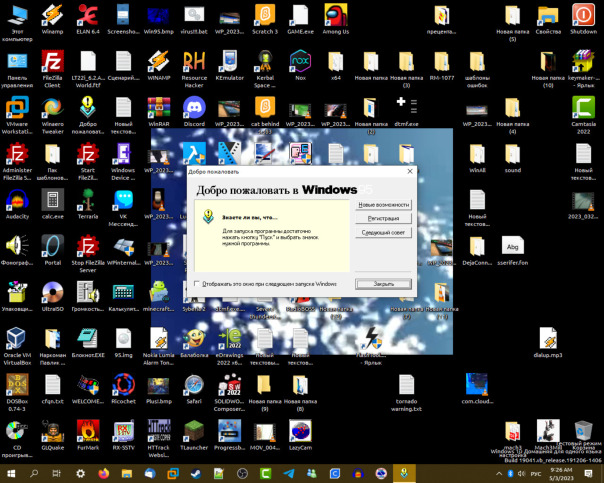Click the 'Закрыть' button in dialog
Image resolution: width=604 pixels, height=483 pixels.
pyautogui.click(x=383, y=284)
